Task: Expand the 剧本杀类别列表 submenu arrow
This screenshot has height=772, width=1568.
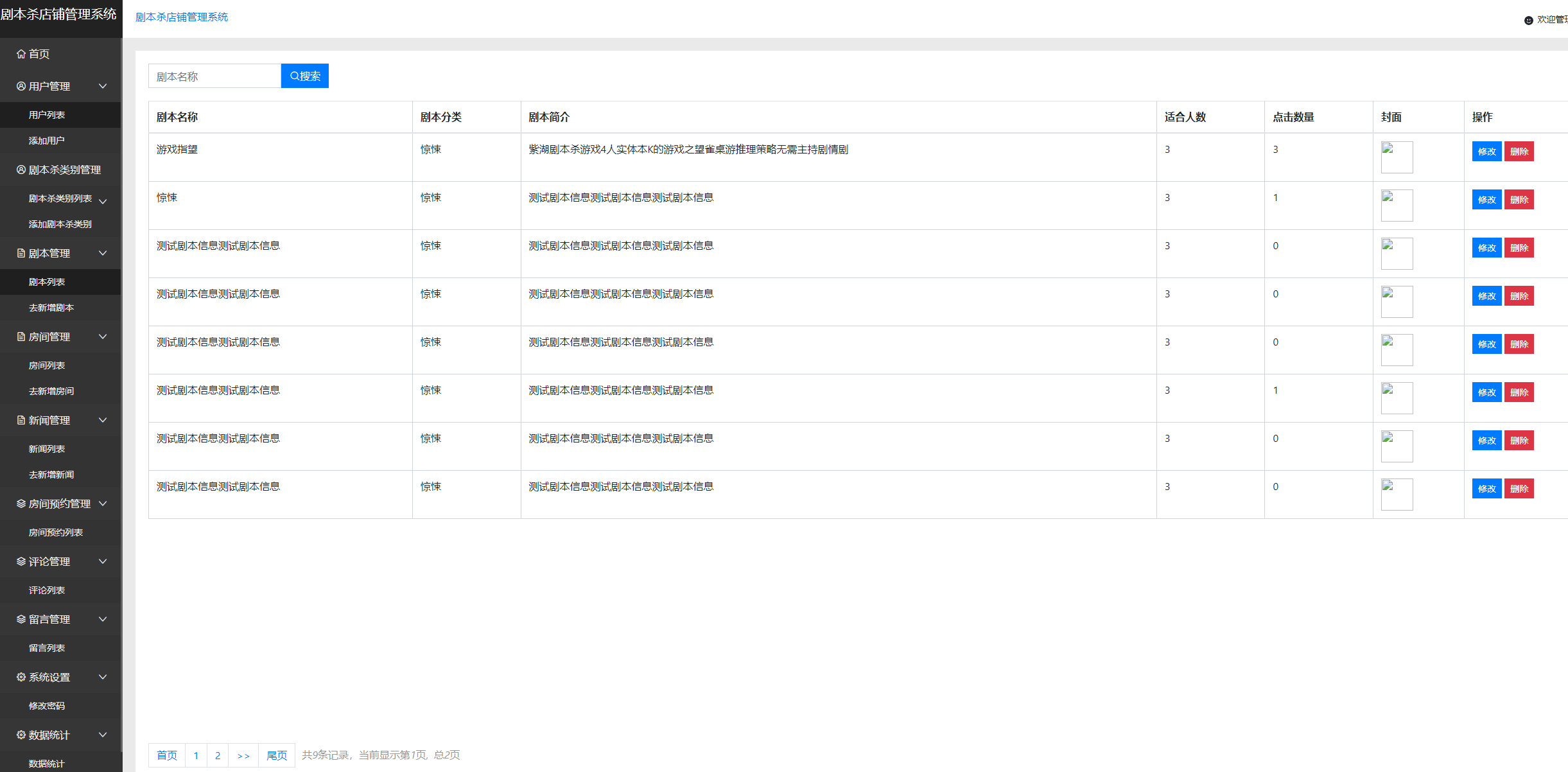Action: 103,201
